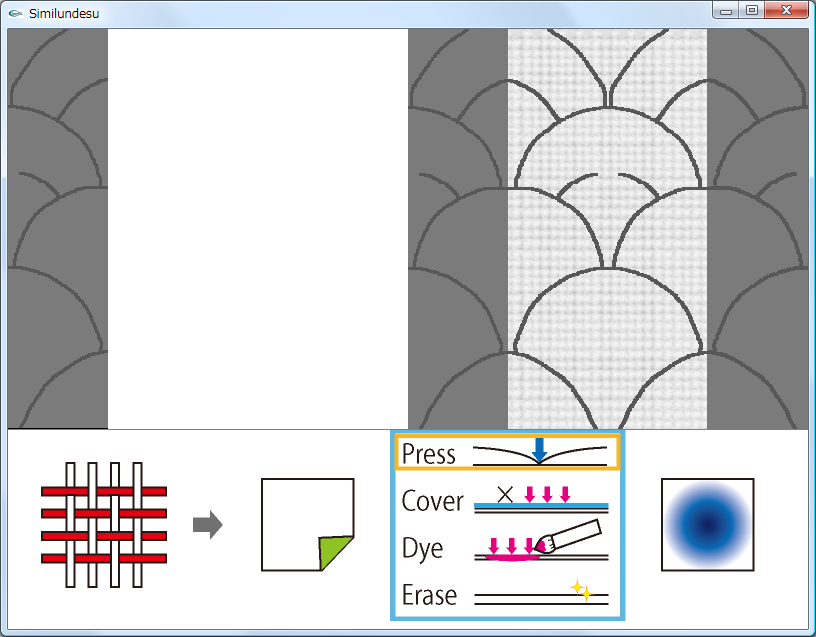Click the textured fabric preview panel
This screenshot has width=816, height=637.
607,229
